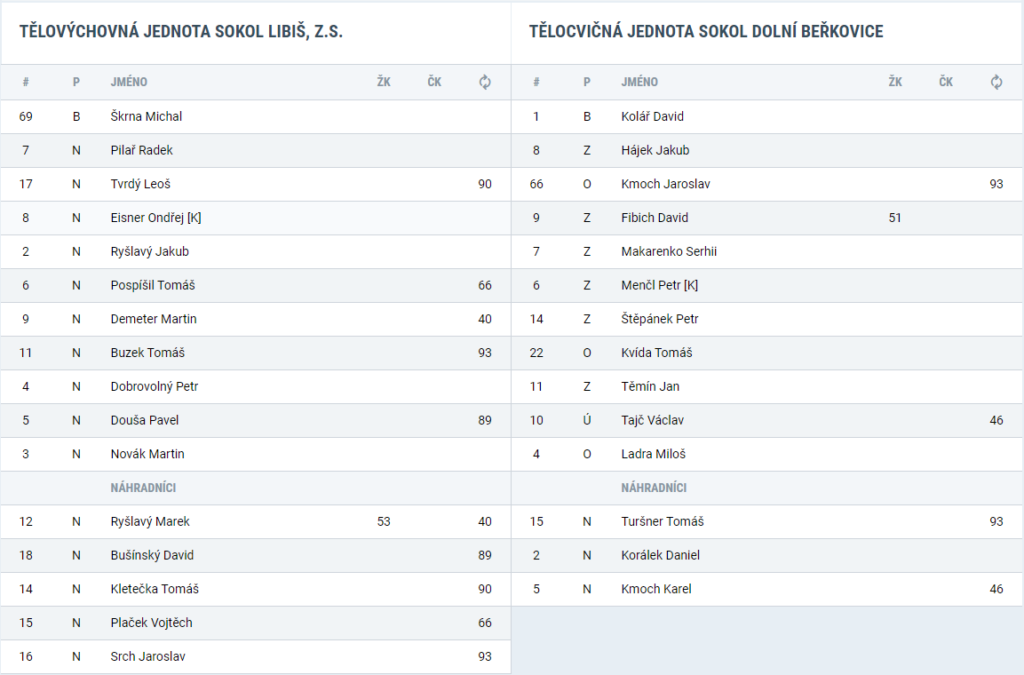Click Menčl Petr [K] player name
Viewport: 1024px width, 675px height.
660,285
